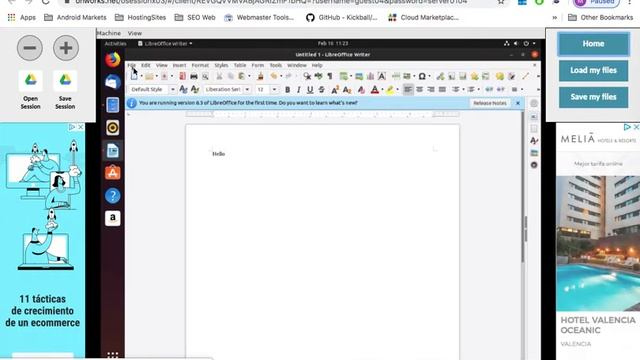Screen dimensions: 640x360
Task: Open the Amazon launcher in the dock
Action: pyautogui.click(x=113, y=218)
